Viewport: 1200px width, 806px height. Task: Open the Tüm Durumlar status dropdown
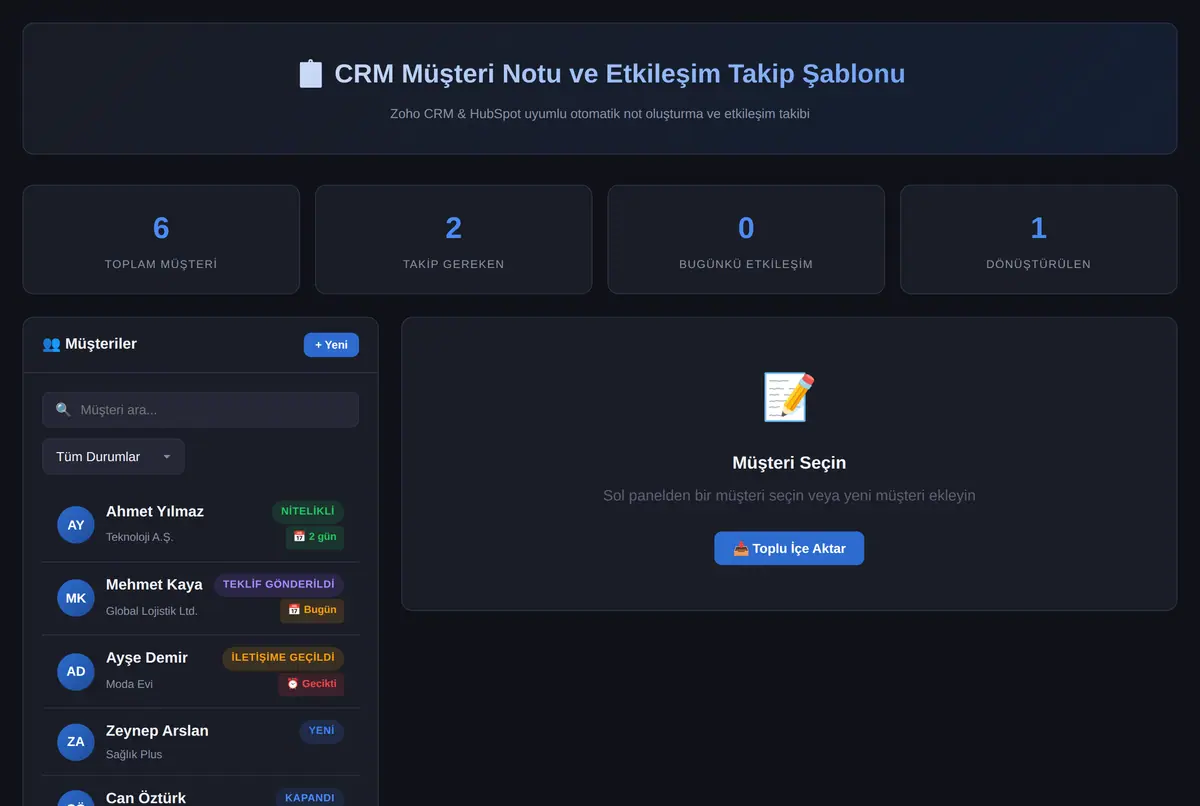pyautogui.click(x=113, y=457)
